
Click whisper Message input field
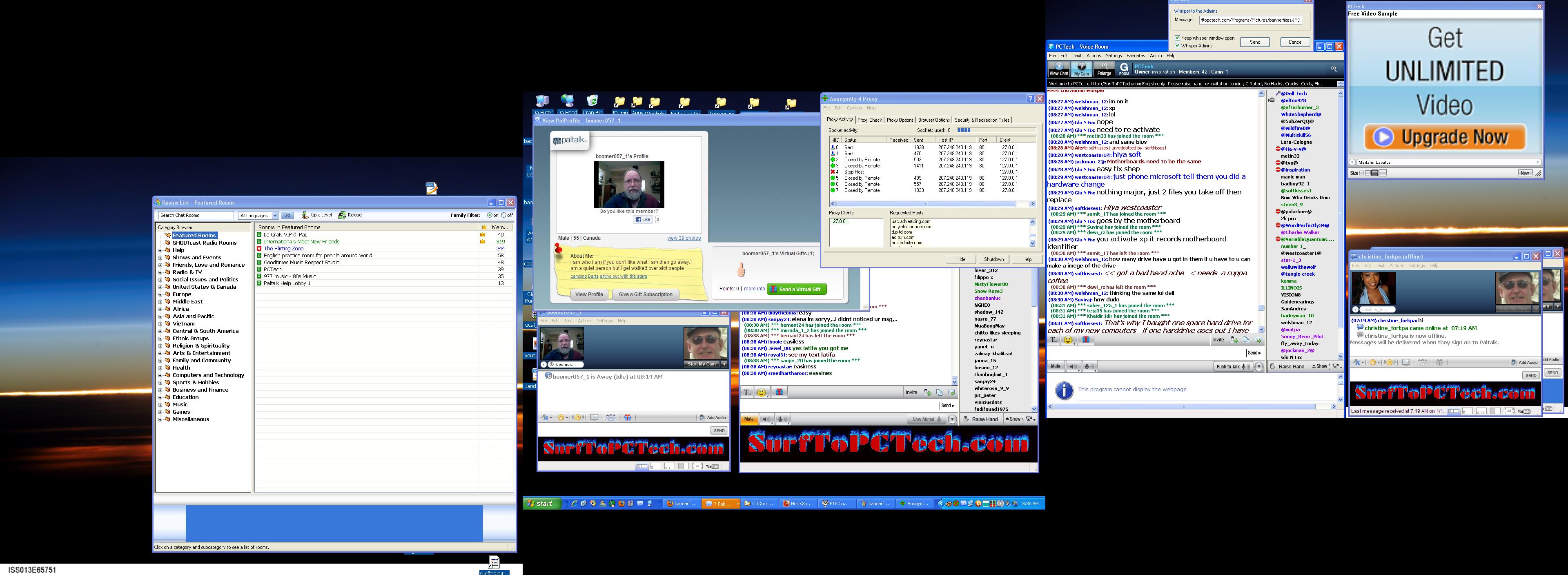(x=1250, y=20)
